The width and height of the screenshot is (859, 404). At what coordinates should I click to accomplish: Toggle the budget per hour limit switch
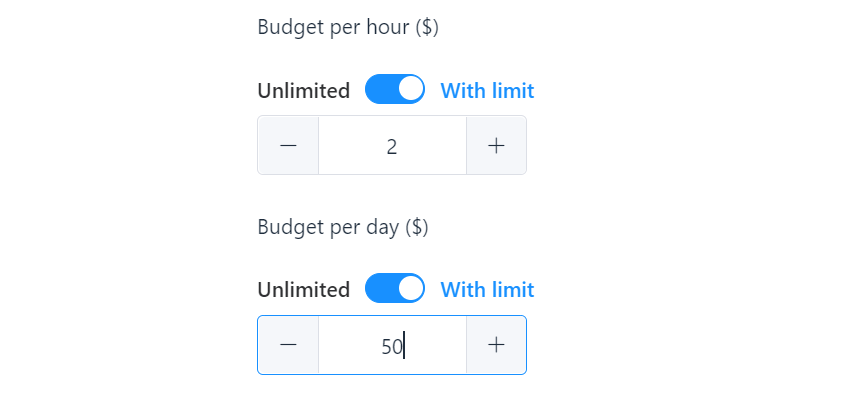[395, 90]
